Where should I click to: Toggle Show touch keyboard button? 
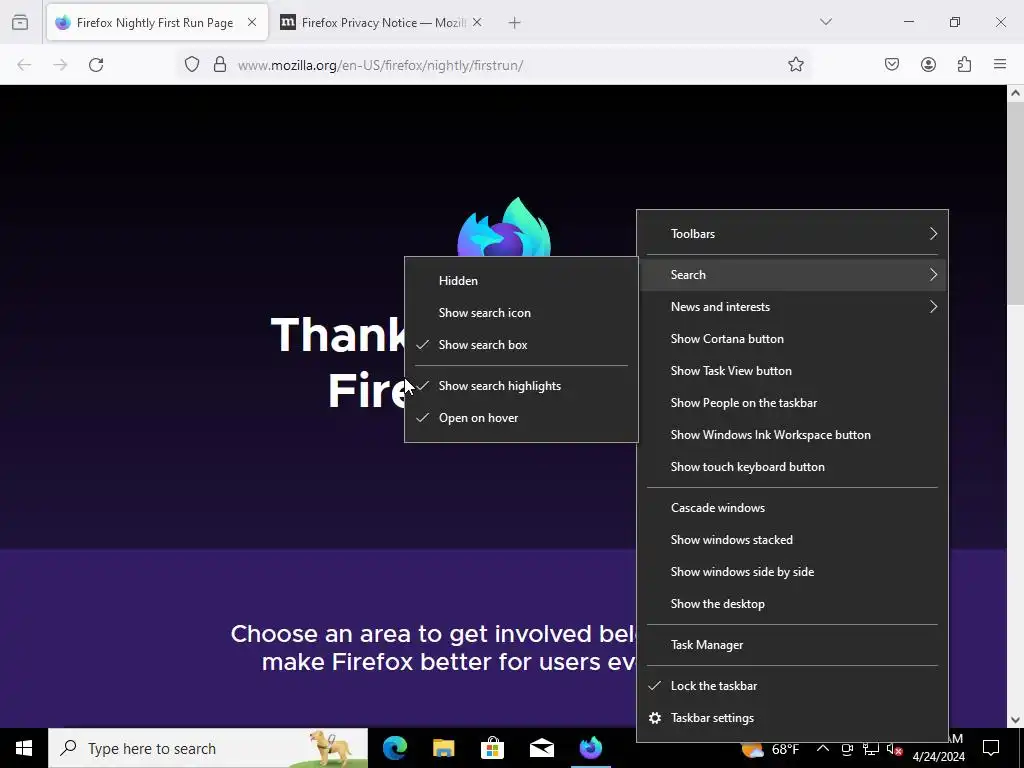792,467
